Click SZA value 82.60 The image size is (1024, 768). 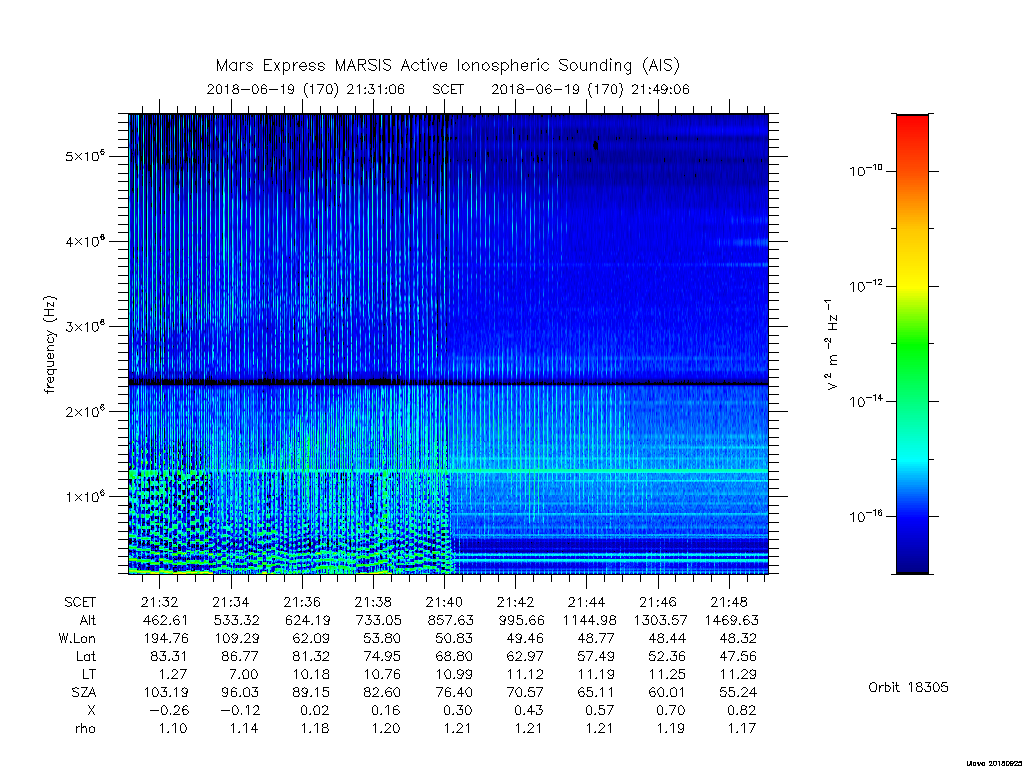(x=383, y=692)
